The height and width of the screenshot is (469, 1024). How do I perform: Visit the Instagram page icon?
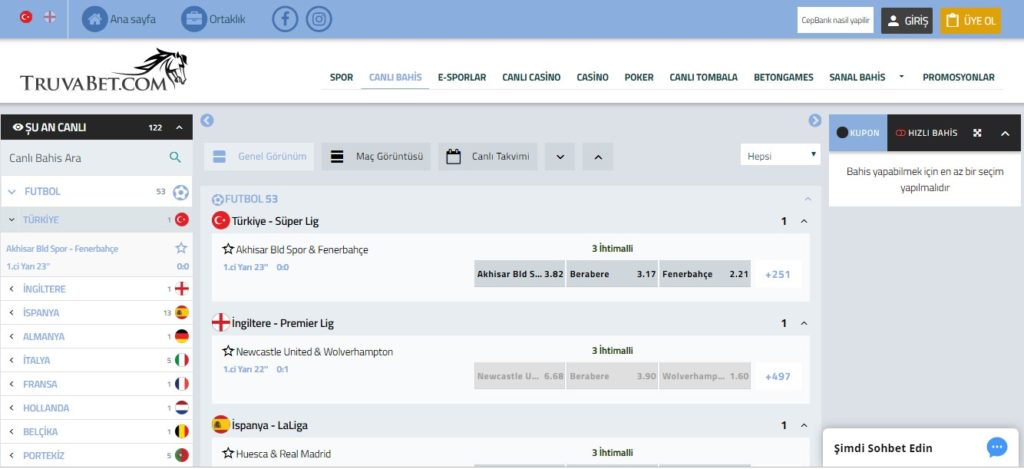click(x=319, y=19)
